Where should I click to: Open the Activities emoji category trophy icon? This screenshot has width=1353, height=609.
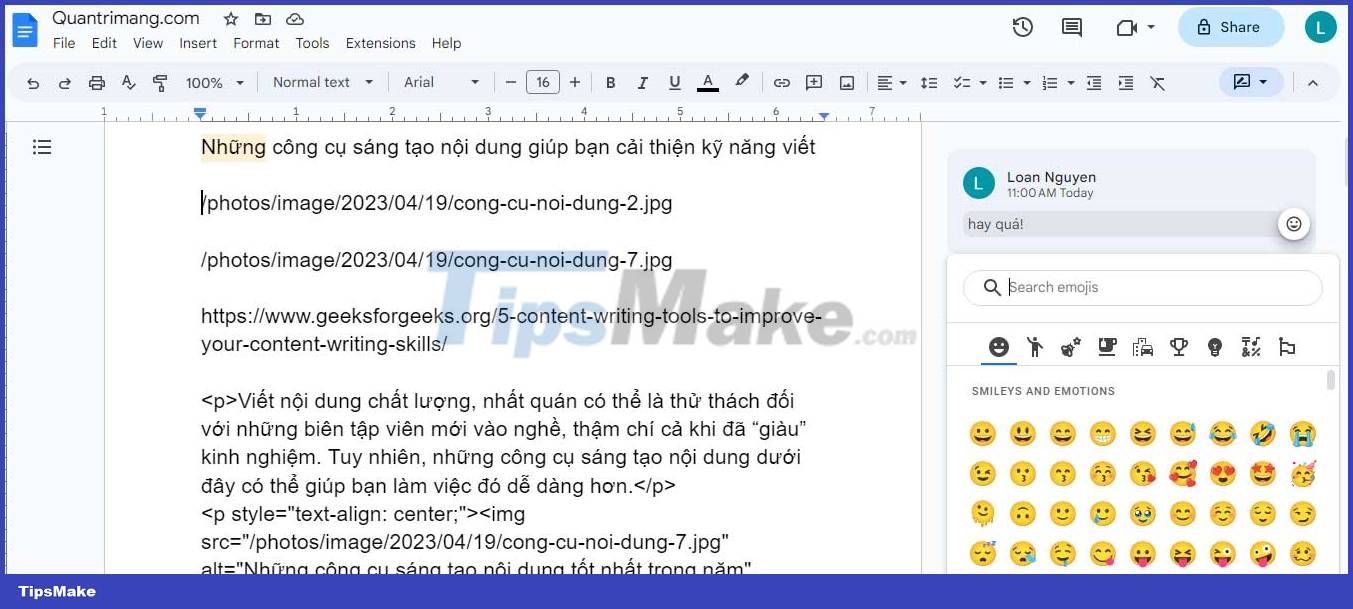1179,346
